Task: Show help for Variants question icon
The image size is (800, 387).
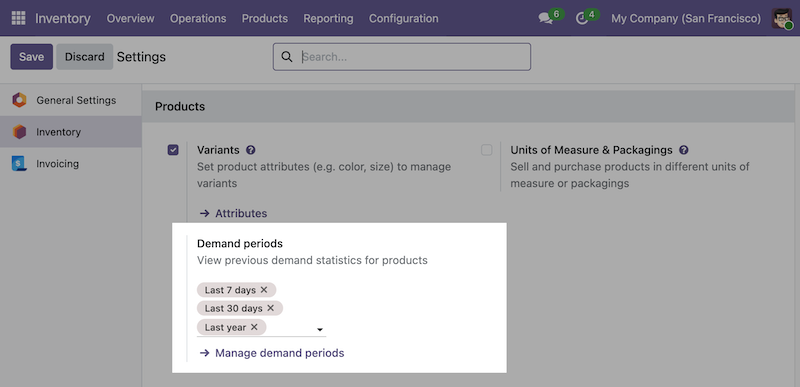Action: coord(251,150)
